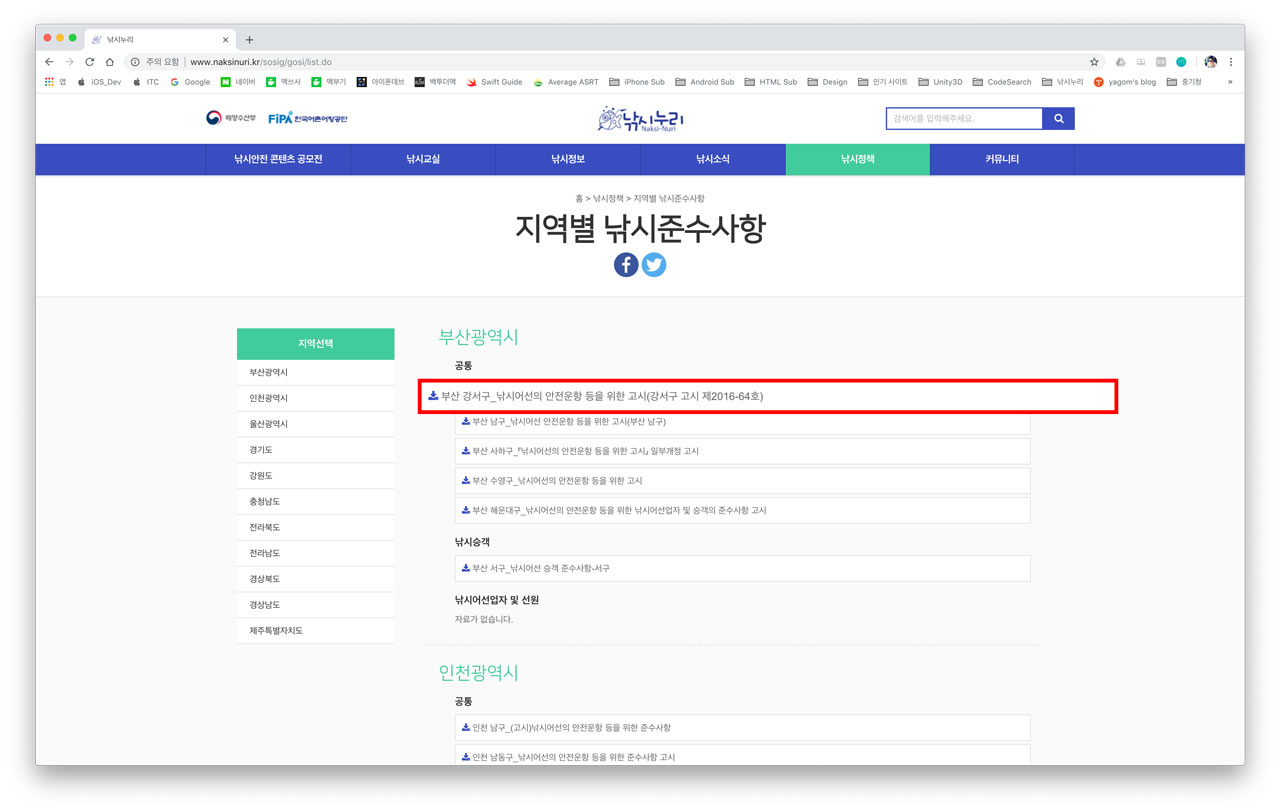The width and height of the screenshot is (1280, 812).
Task: Click the Facebook share icon
Action: (x=626, y=265)
